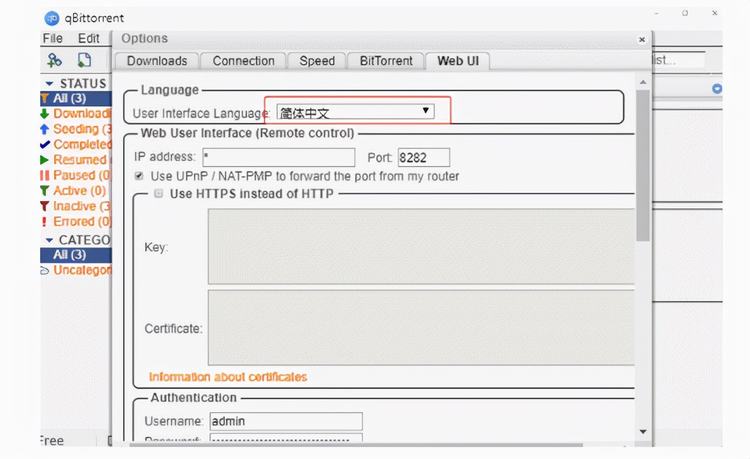750x459 pixels.
Task: Close the Options dialog
Action: pyautogui.click(x=642, y=40)
